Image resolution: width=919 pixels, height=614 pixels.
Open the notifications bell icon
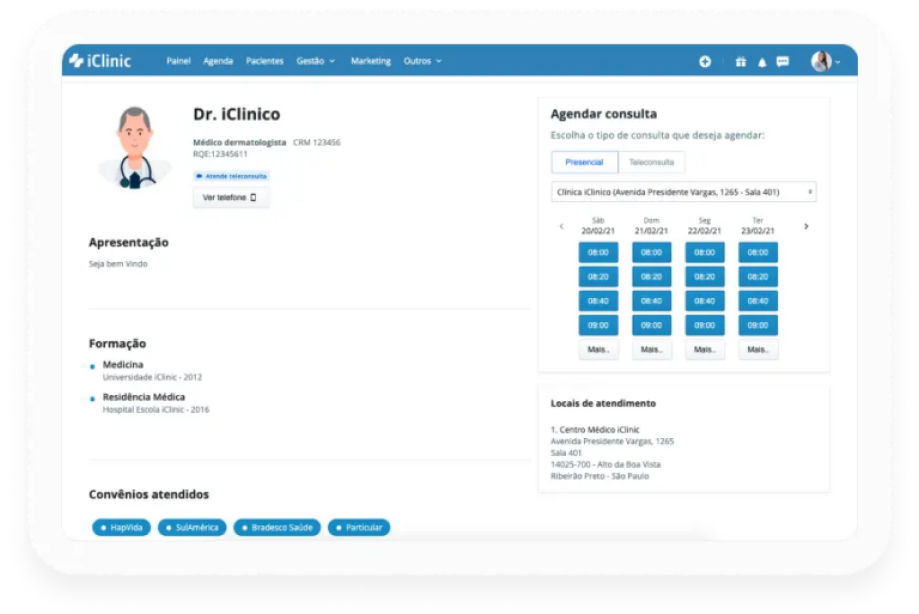click(x=762, y=62)
